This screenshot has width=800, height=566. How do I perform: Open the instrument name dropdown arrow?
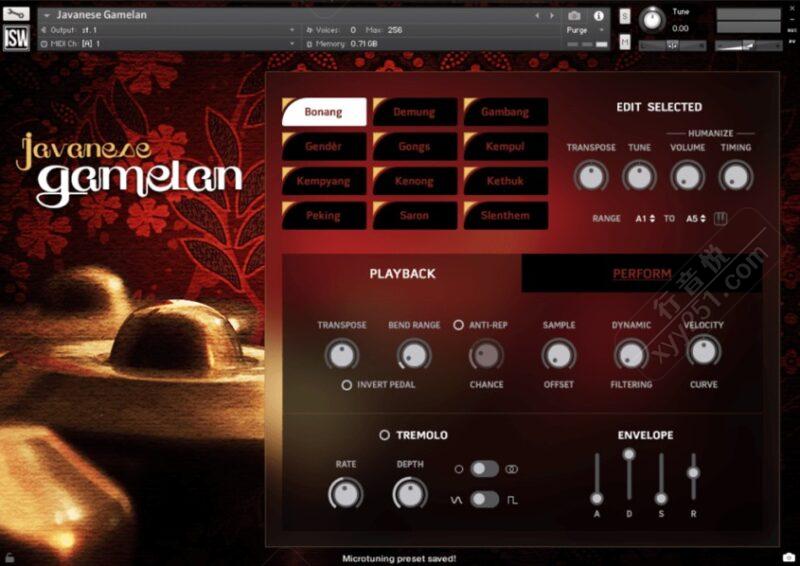point(47,15)
